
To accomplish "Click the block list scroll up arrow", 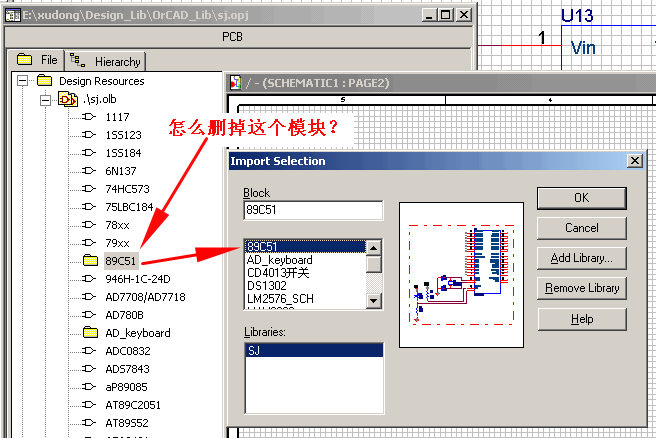I will point(374,248).
